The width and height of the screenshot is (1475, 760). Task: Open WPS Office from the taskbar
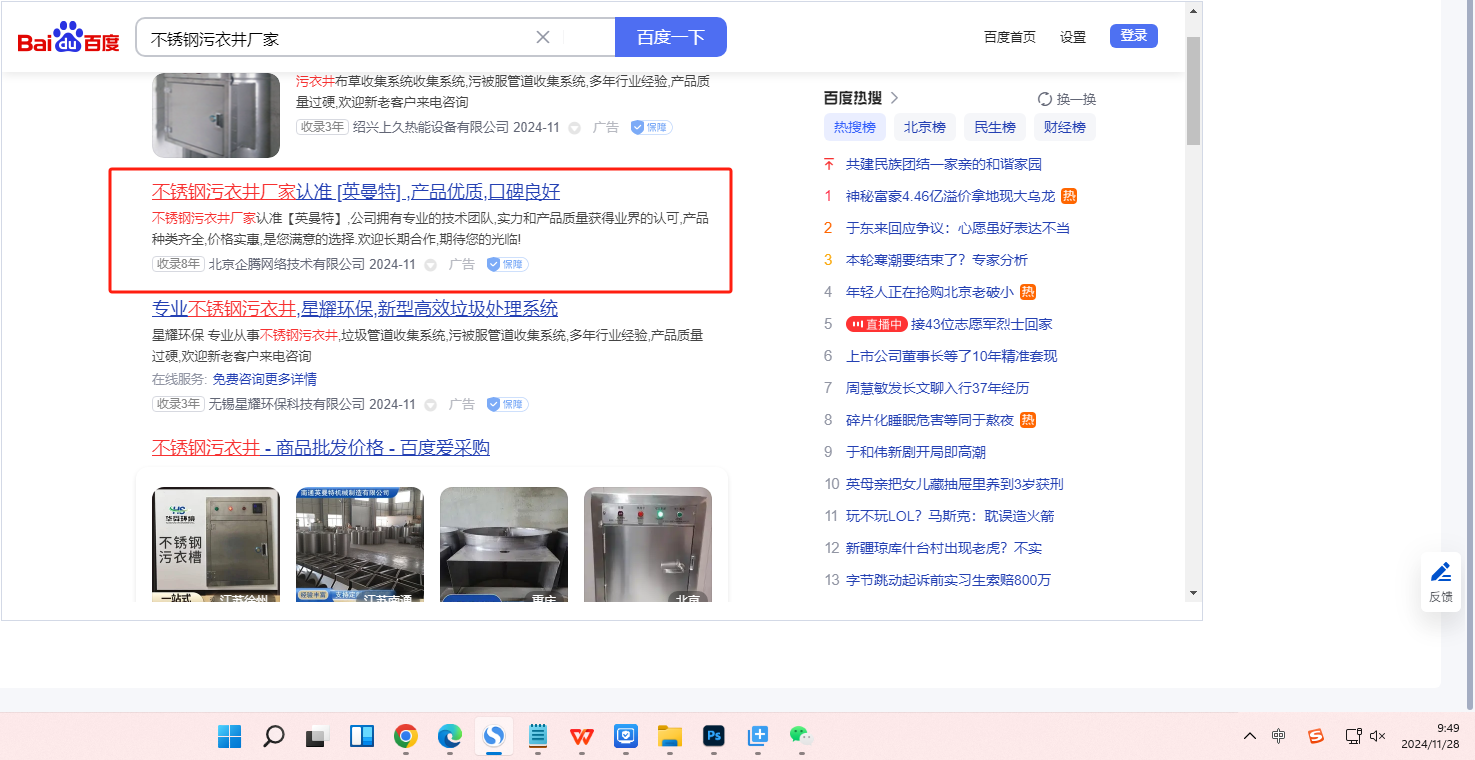581,737
